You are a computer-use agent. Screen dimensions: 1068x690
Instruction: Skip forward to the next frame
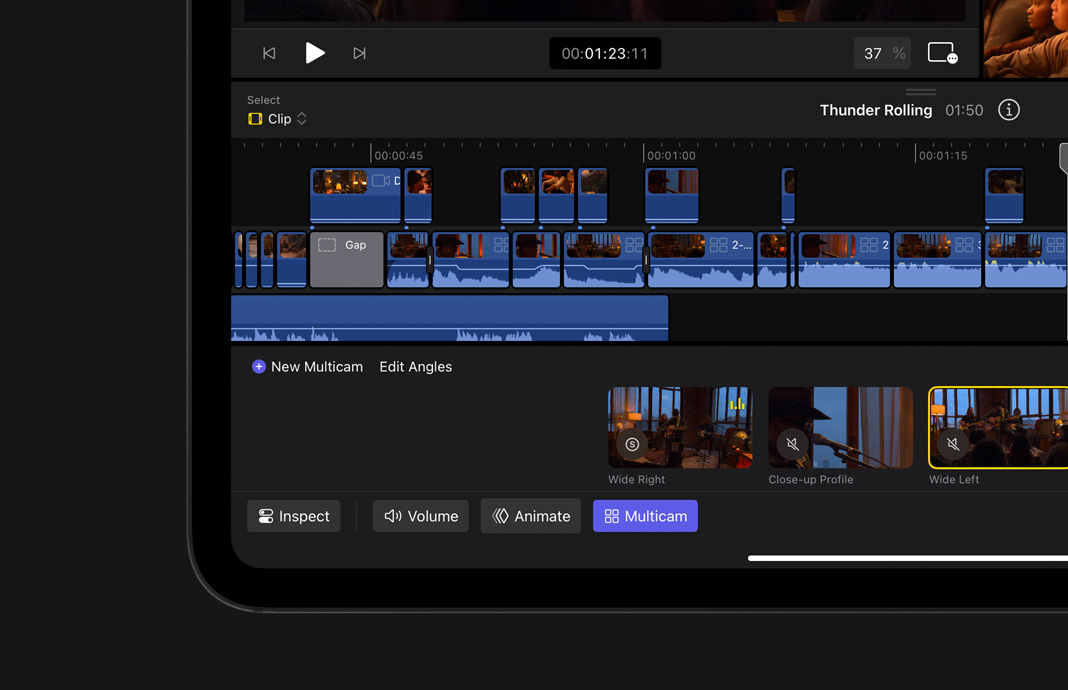click(359, 52)
